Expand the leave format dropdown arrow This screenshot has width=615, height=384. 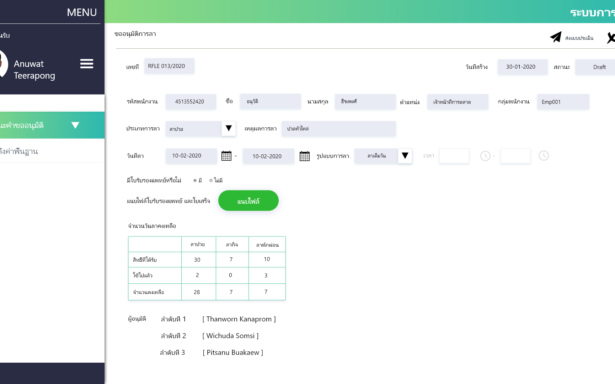tap(405, 156)
